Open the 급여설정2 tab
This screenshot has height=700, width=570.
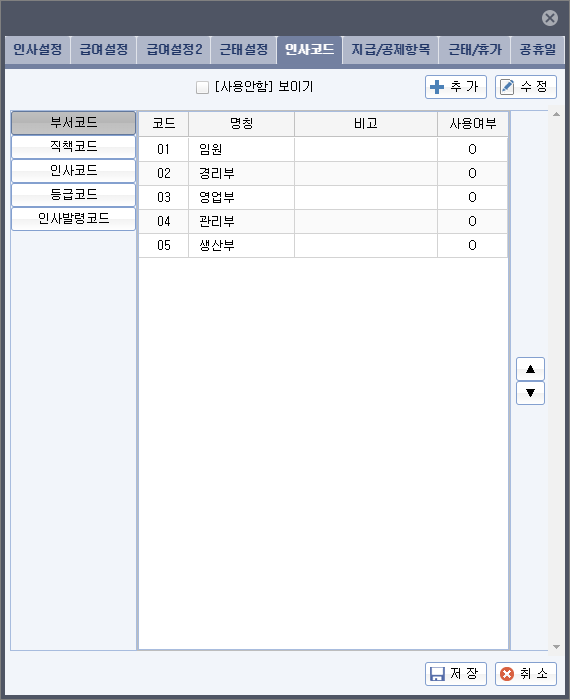[174, 50]
